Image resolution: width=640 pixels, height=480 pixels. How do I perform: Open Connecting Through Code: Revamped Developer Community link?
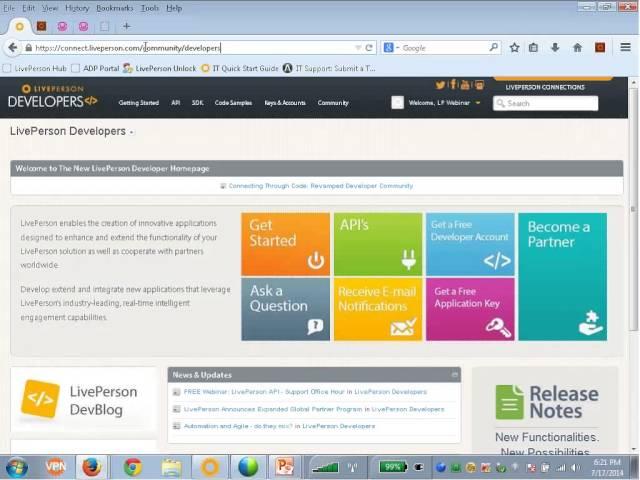(x=321, y=186)
